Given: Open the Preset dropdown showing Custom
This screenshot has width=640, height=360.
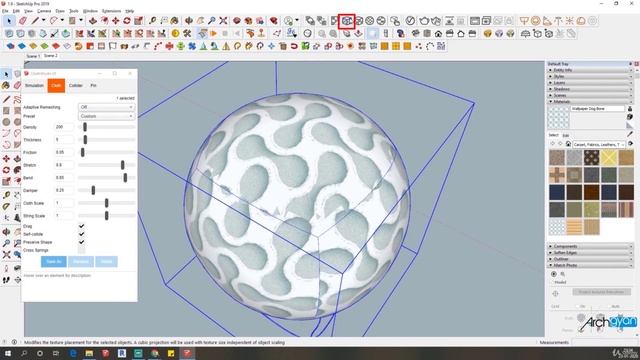Looking at the screenshot, I should pyautogui.click(x=106, y=116).
